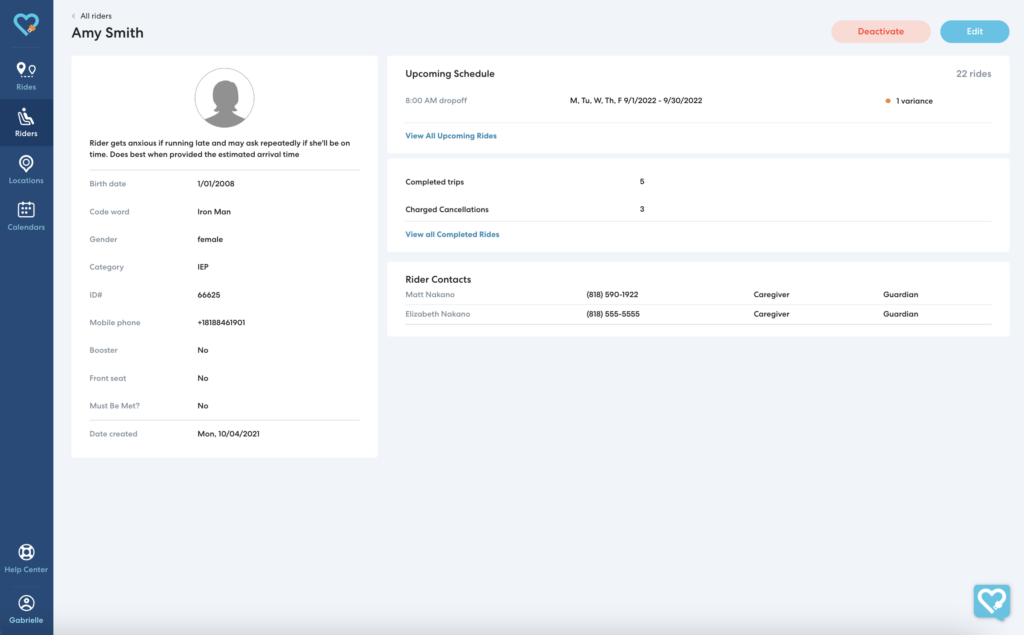
Task: Click Amy Smith's profile avatar placeholder
Action: tap(224, 98)
